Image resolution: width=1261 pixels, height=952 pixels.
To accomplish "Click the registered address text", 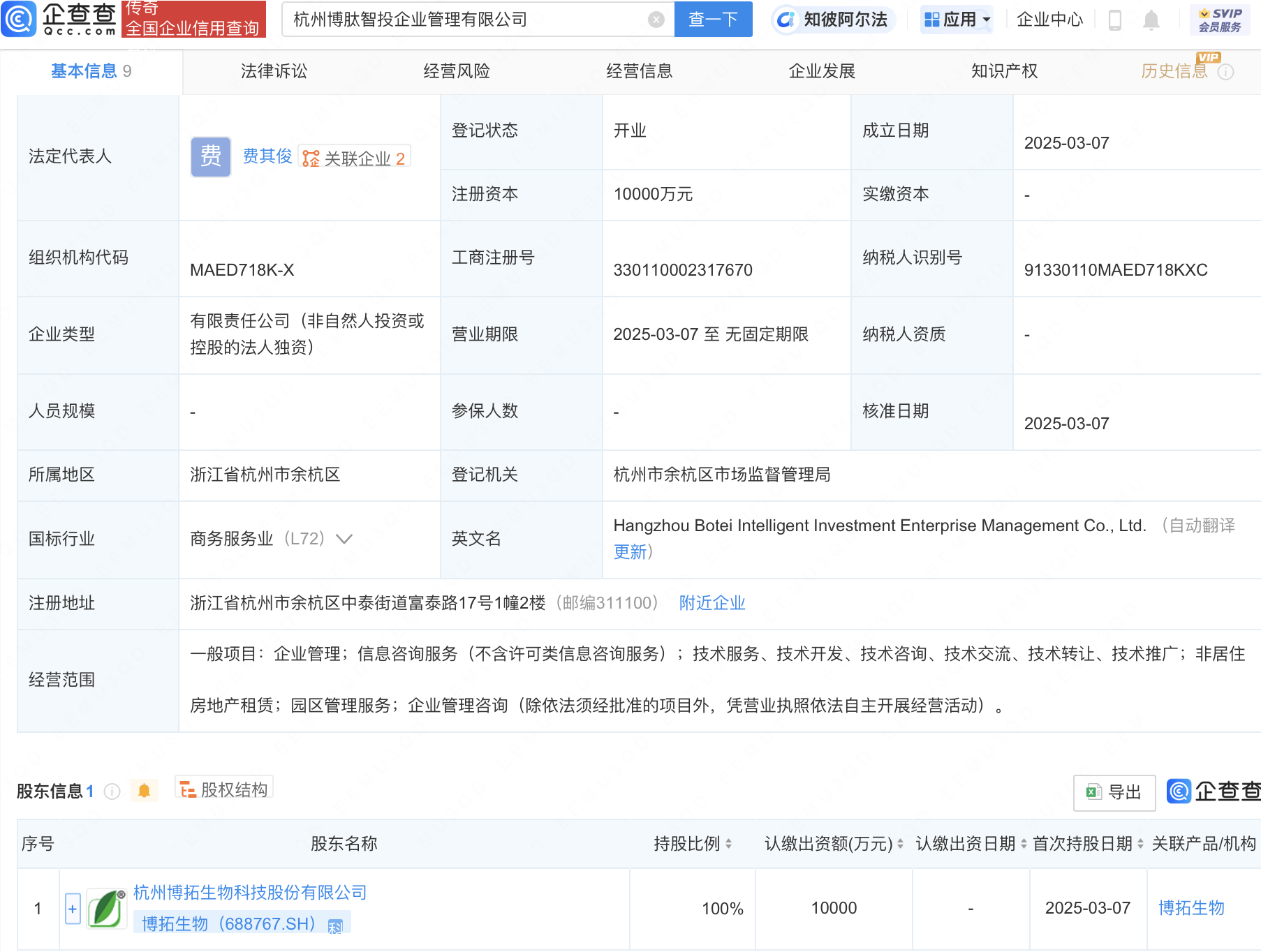I will click(368, 603).
